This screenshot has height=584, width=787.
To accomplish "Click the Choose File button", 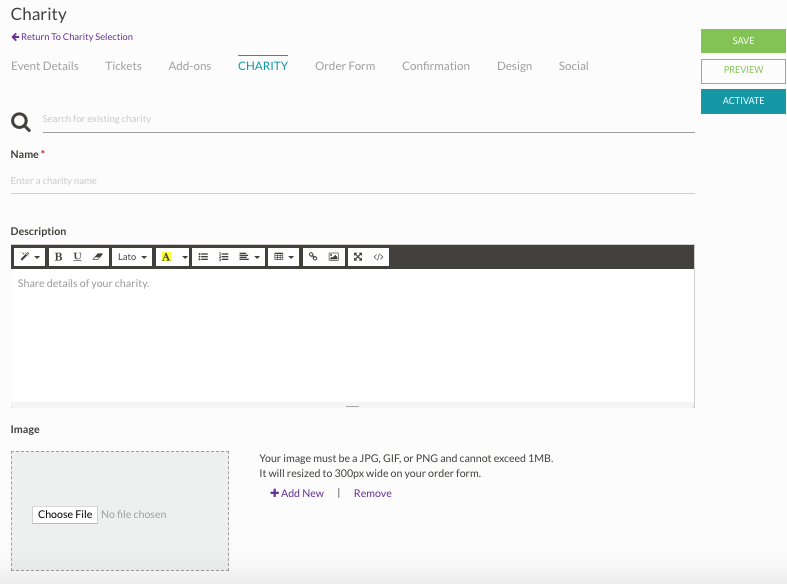I will pos(65,514).
